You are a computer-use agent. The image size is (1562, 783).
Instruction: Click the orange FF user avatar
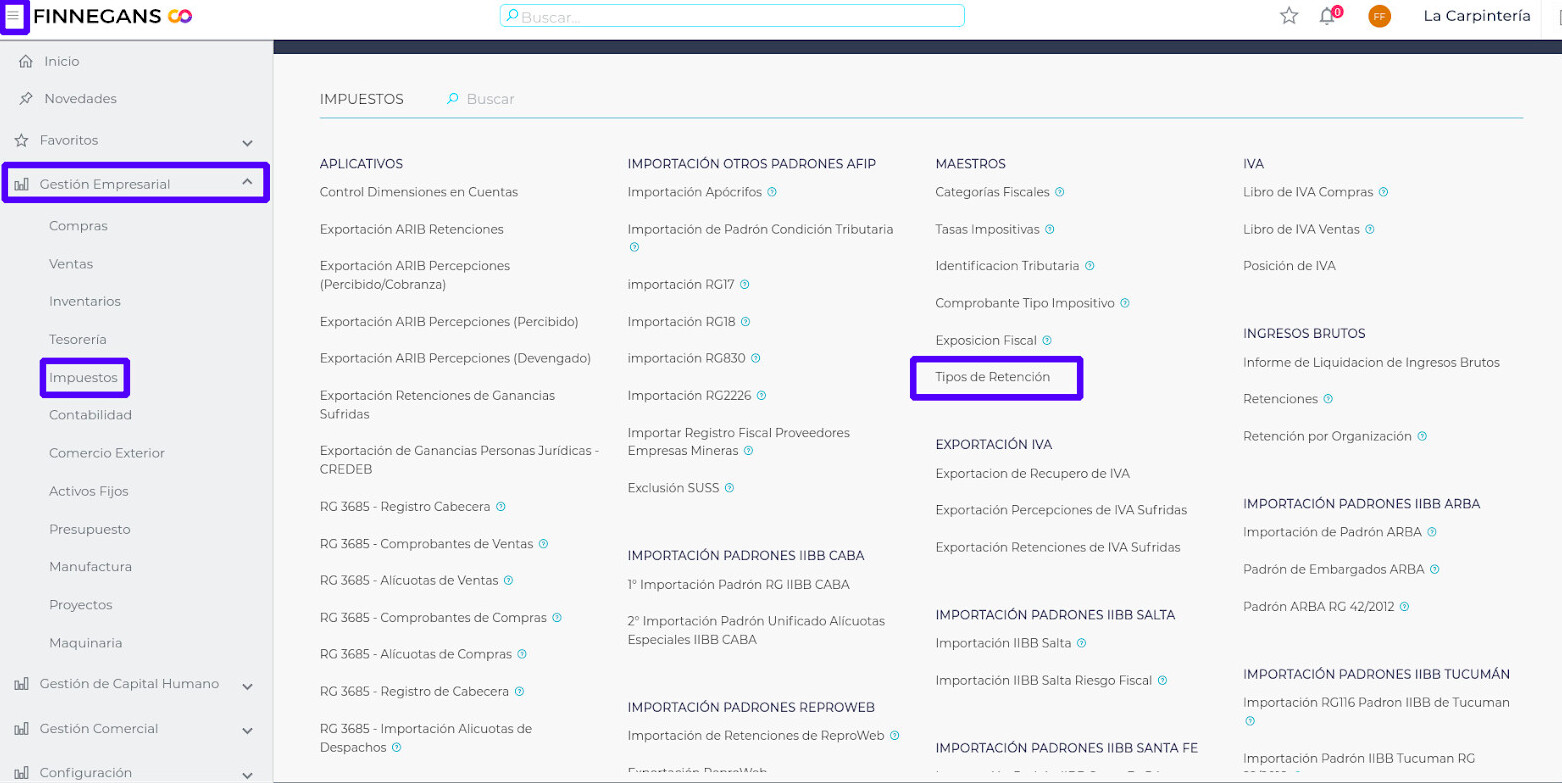pos(1379,16)
